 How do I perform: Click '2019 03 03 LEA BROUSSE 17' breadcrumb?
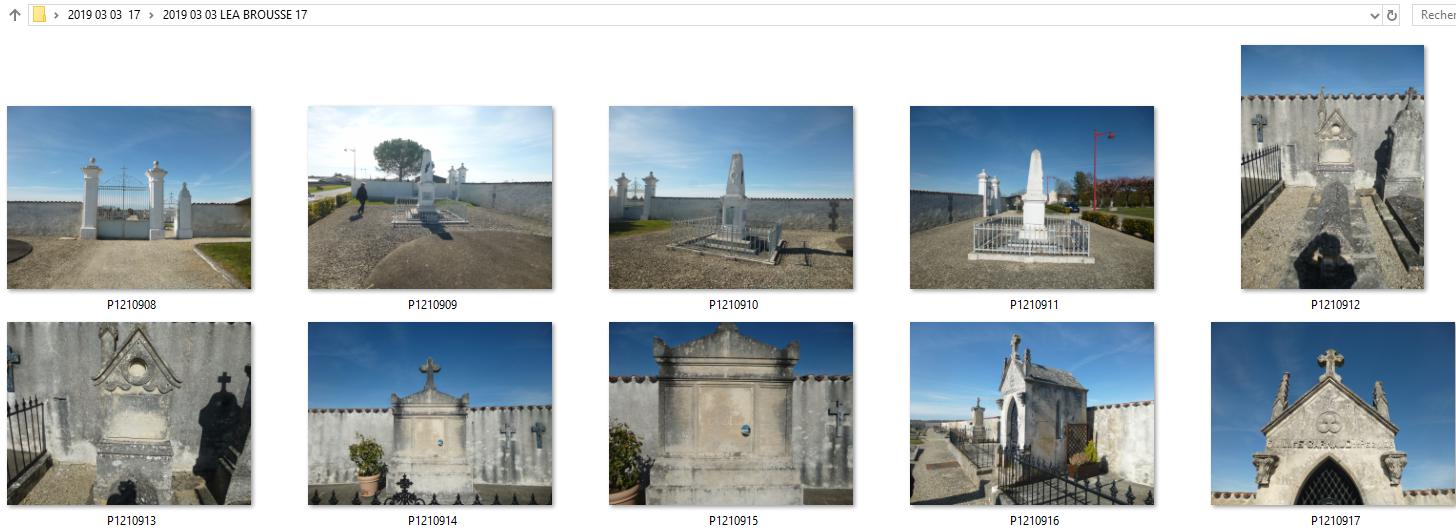pyautogui.click(x=235, y=15)
